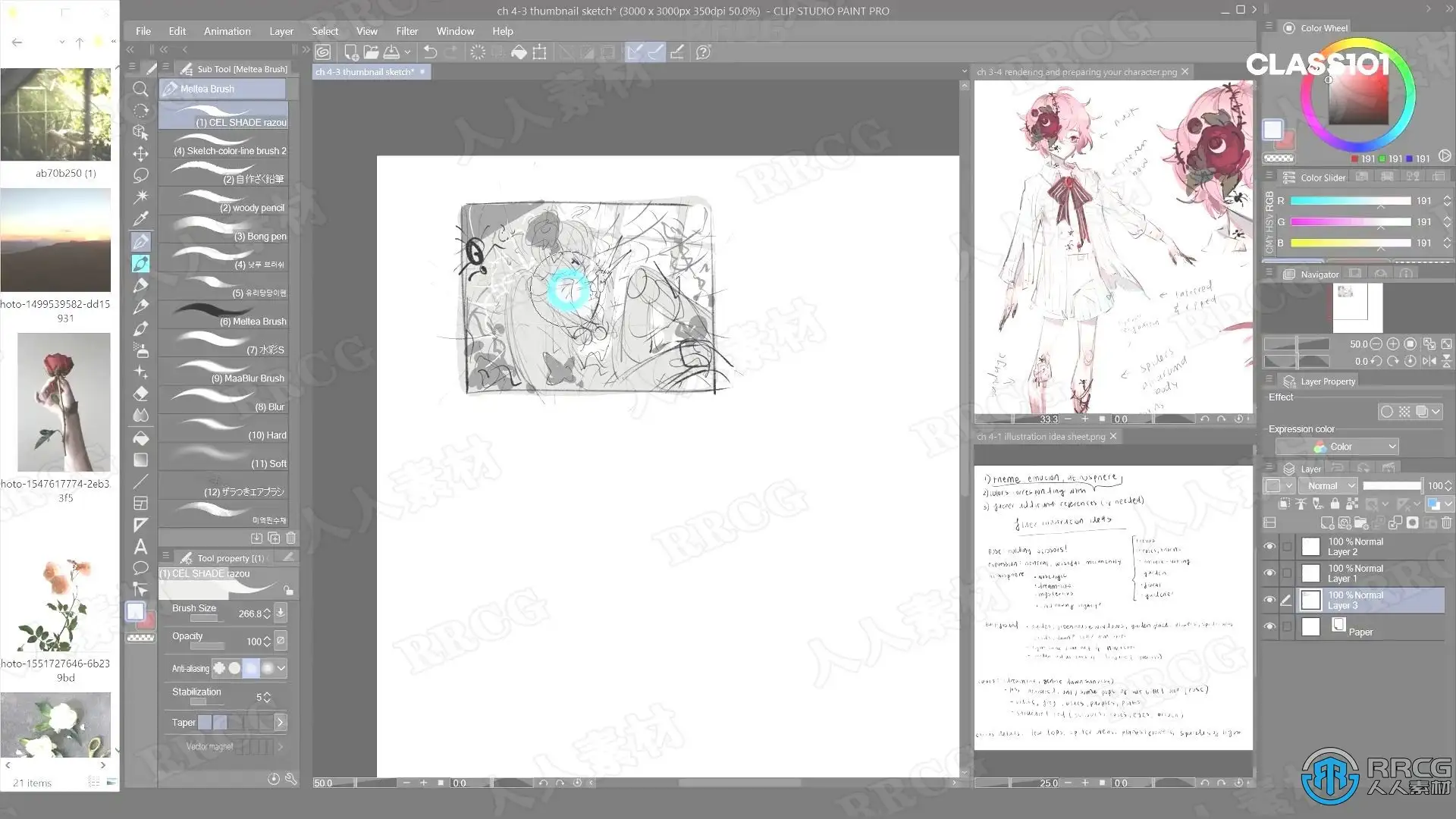Select the Text tool
Screen dimensions: 1456x819
140,546
